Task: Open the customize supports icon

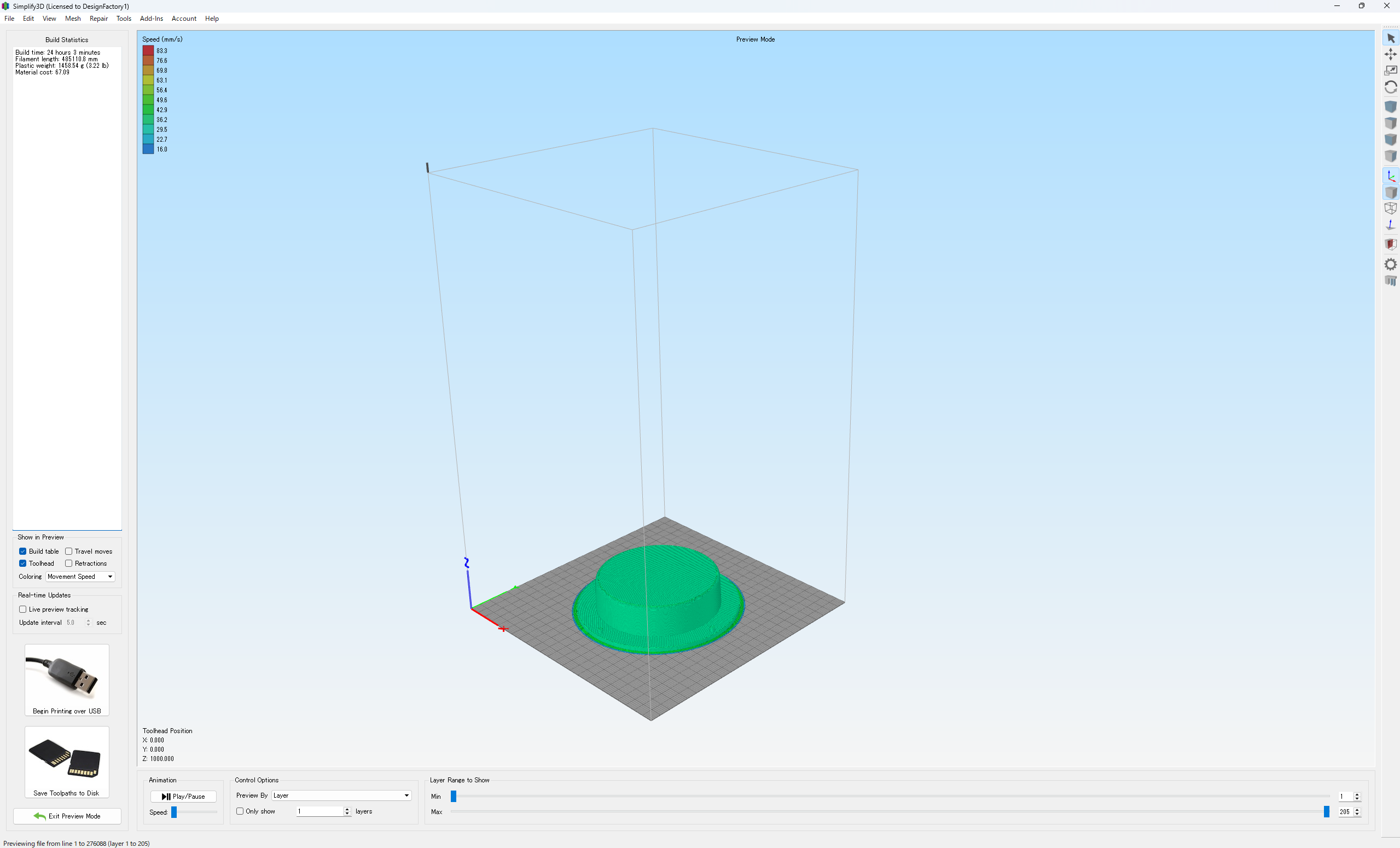Action: pyautogui.click(x=1390, y=281)
